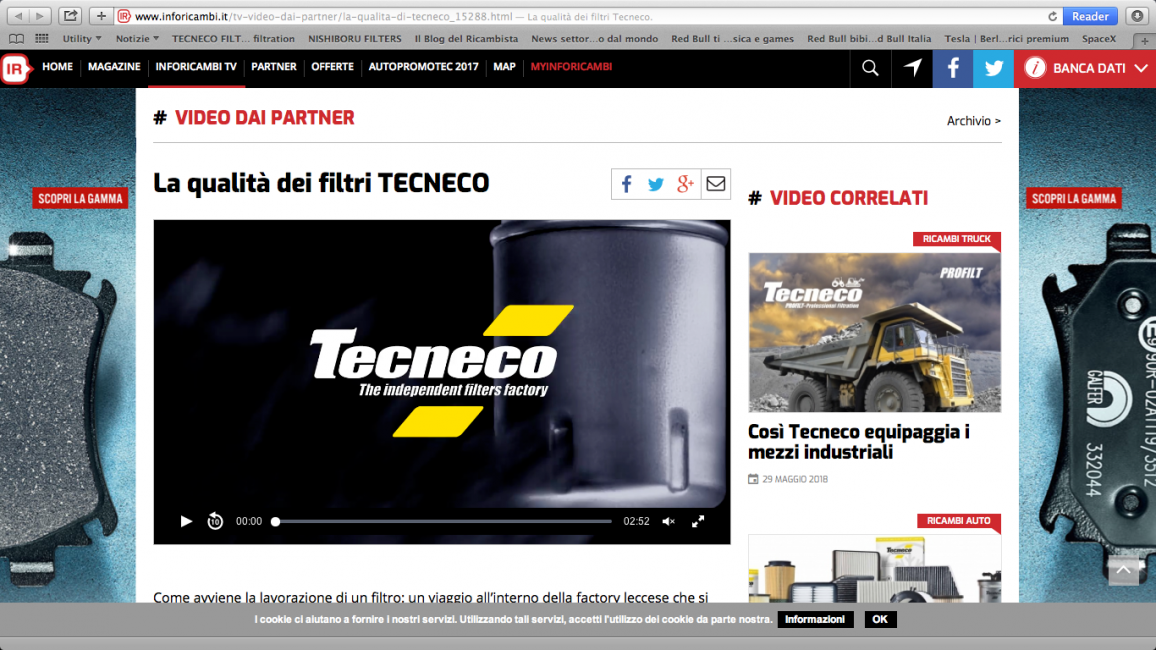Expand the Banca Dati dropdown
The height and width of the screenshot is (650, 1156).
1141,68
